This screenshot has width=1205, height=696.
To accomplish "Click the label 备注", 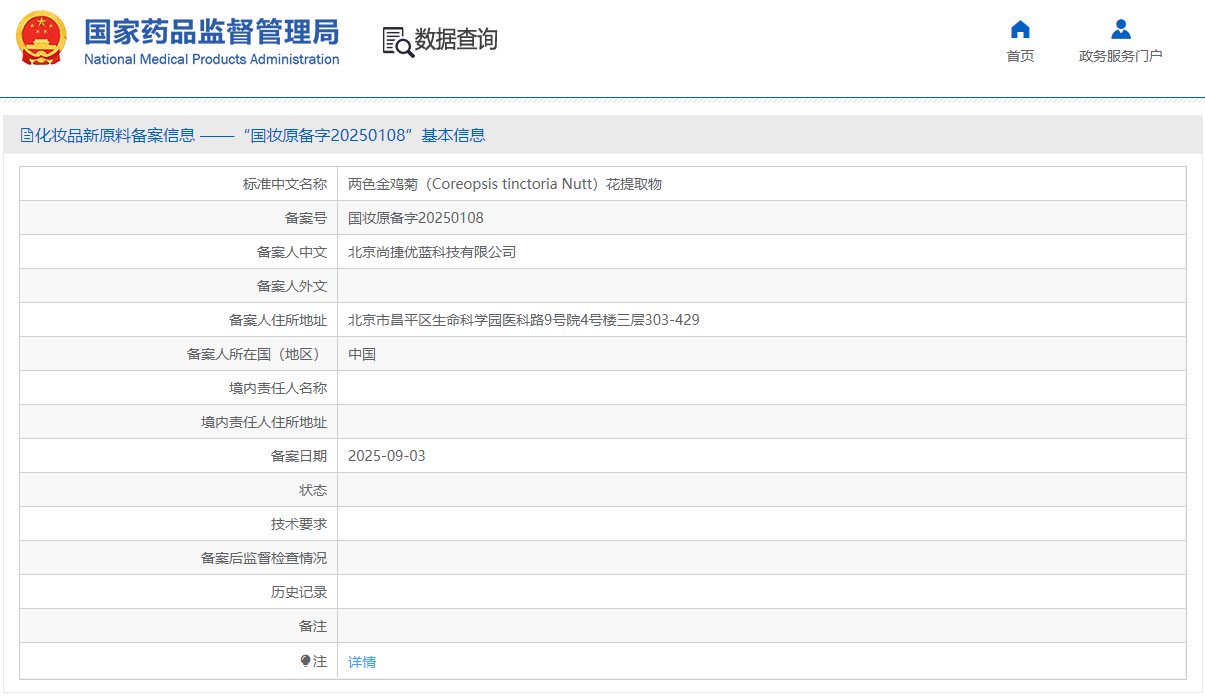I will click(313, 626).
